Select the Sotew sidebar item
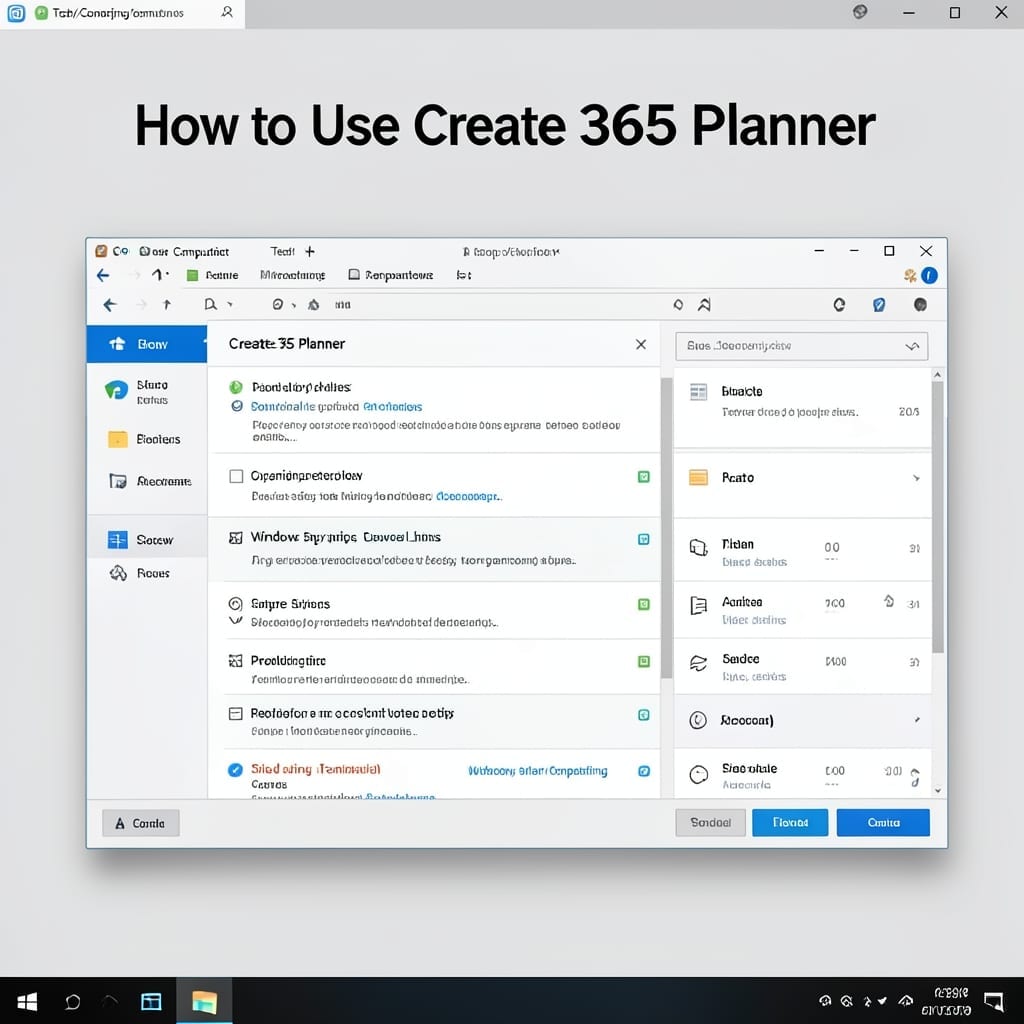Image resolution: width=1024 pixels, height=1024 pixels. click(x=146, y=540)
